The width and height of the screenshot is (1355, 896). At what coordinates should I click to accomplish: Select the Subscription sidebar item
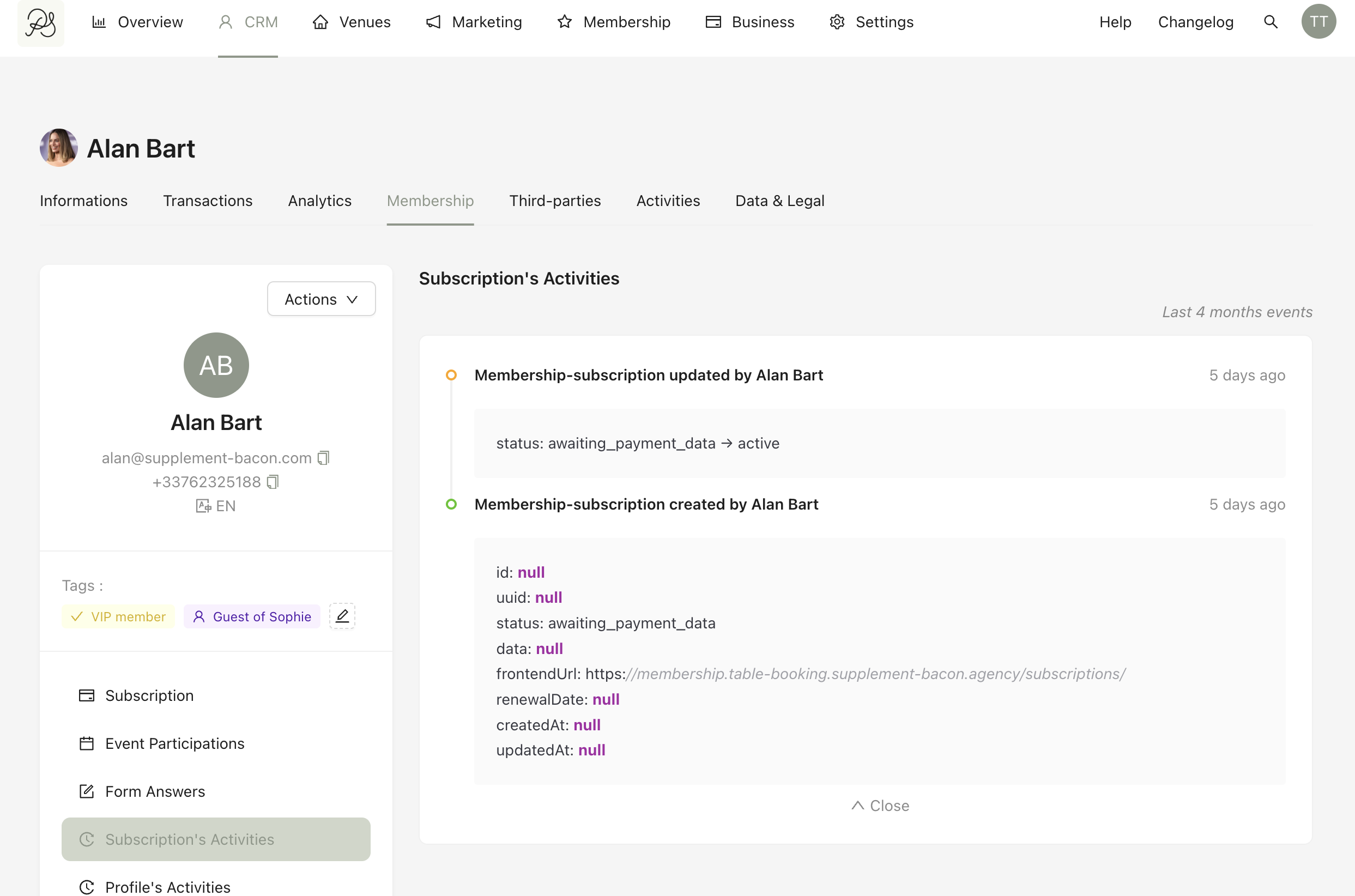149,695
